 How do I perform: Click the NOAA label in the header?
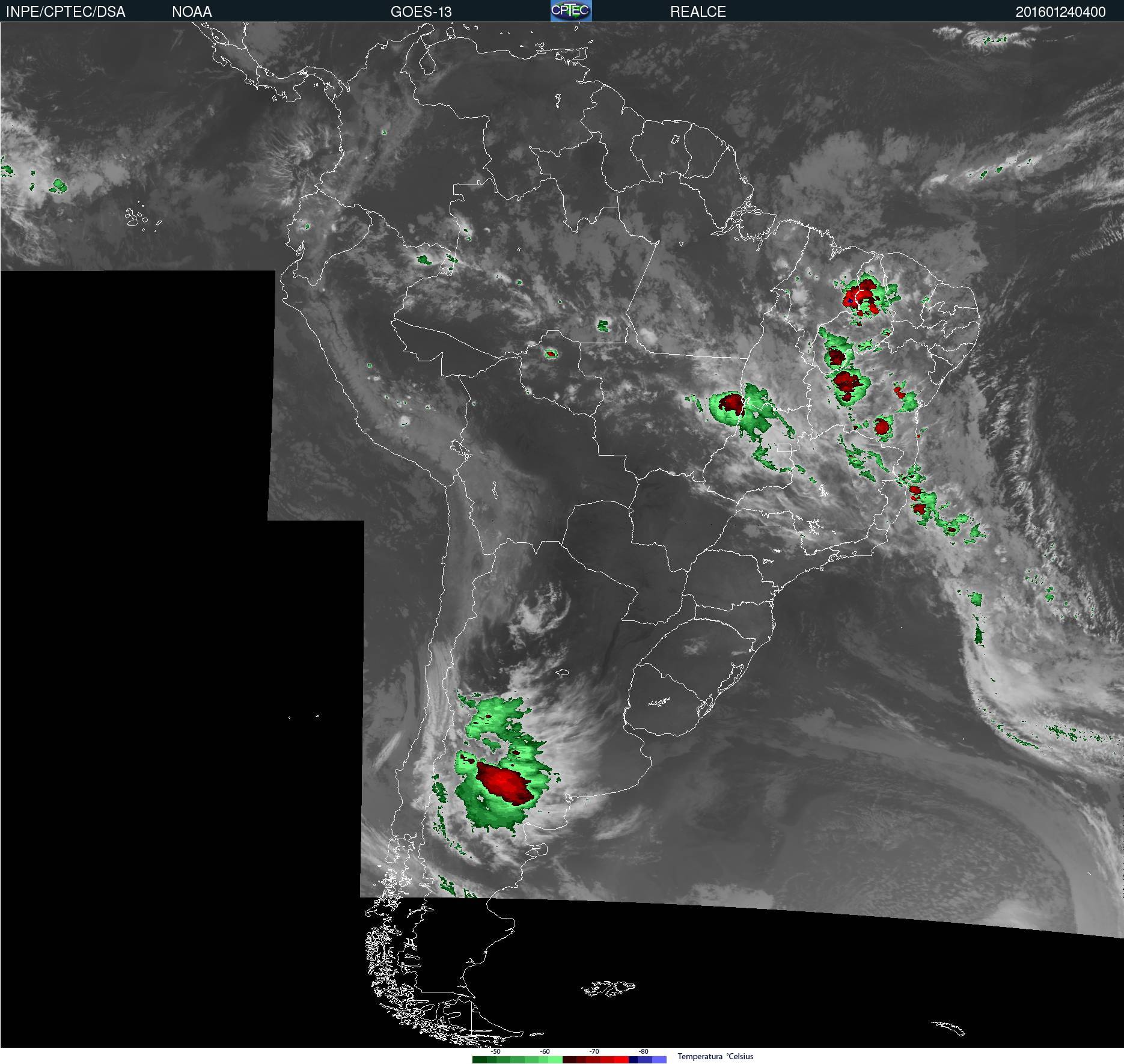(x=192, y=12)
